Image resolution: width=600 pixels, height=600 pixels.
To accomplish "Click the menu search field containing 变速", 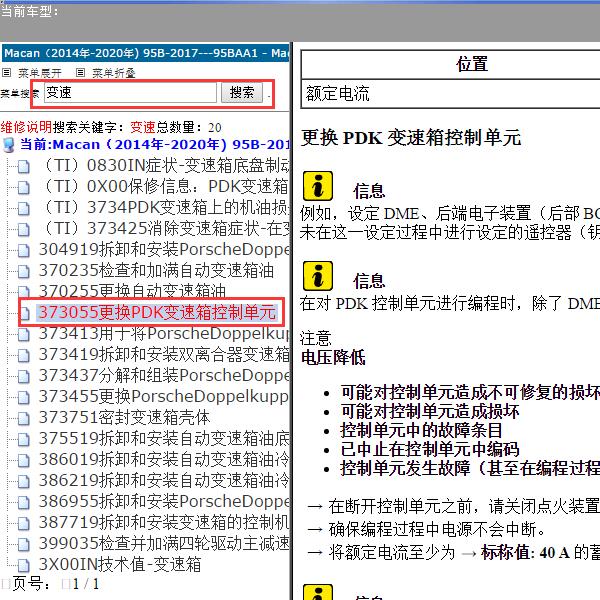I will coord(130,93).
